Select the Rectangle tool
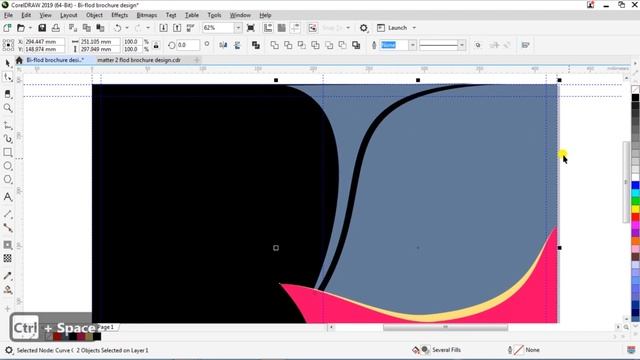The height and width of the screenshot is (360, 640). tap(7, 152)
